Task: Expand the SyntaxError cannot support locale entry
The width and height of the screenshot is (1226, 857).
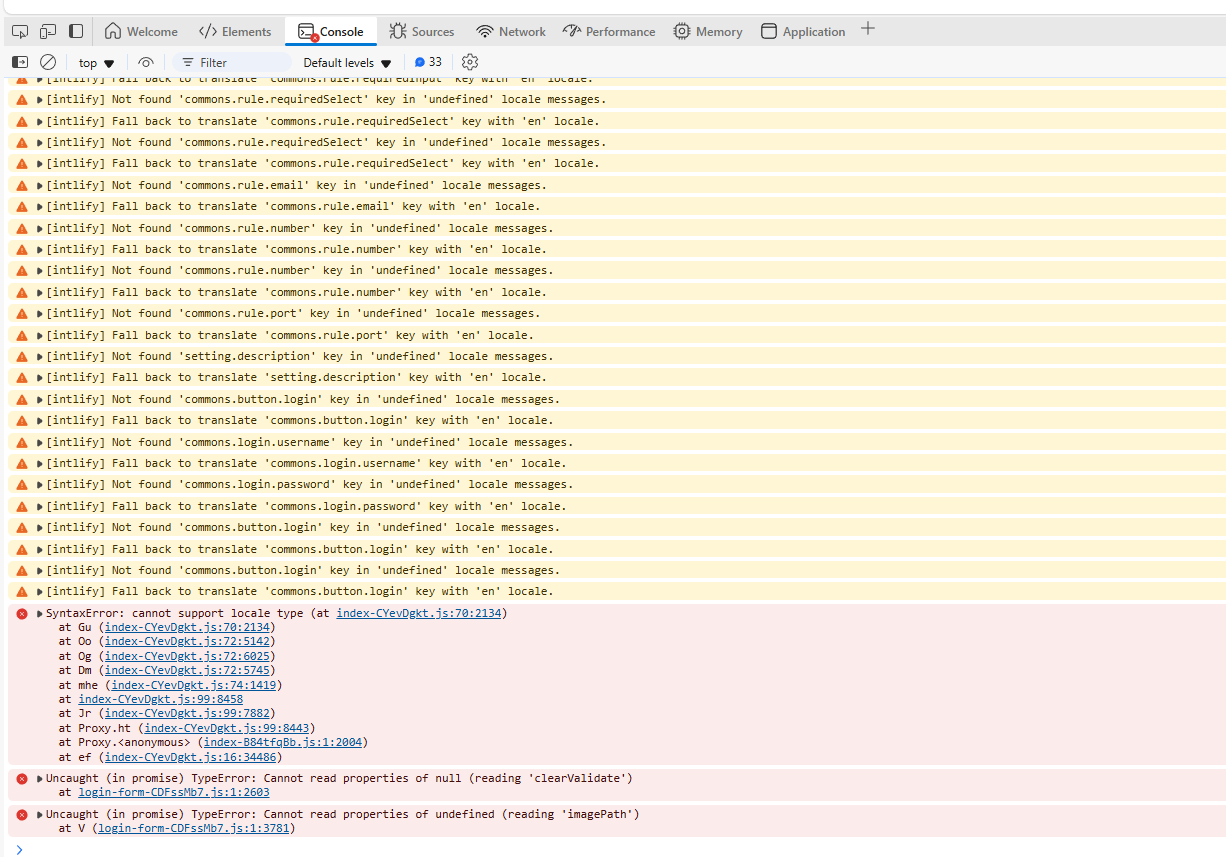Action: [40, 613]
